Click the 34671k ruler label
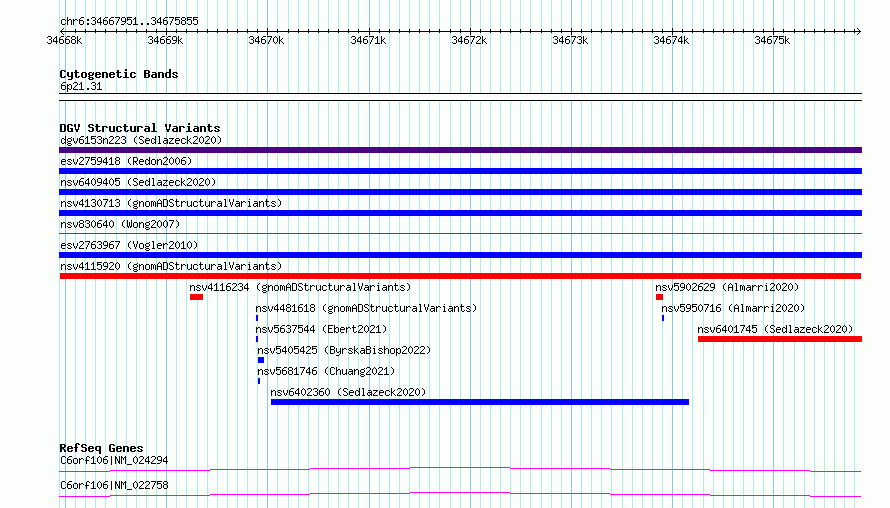The width and height of the screenshot is (890, 508). [x=368, y=40]
